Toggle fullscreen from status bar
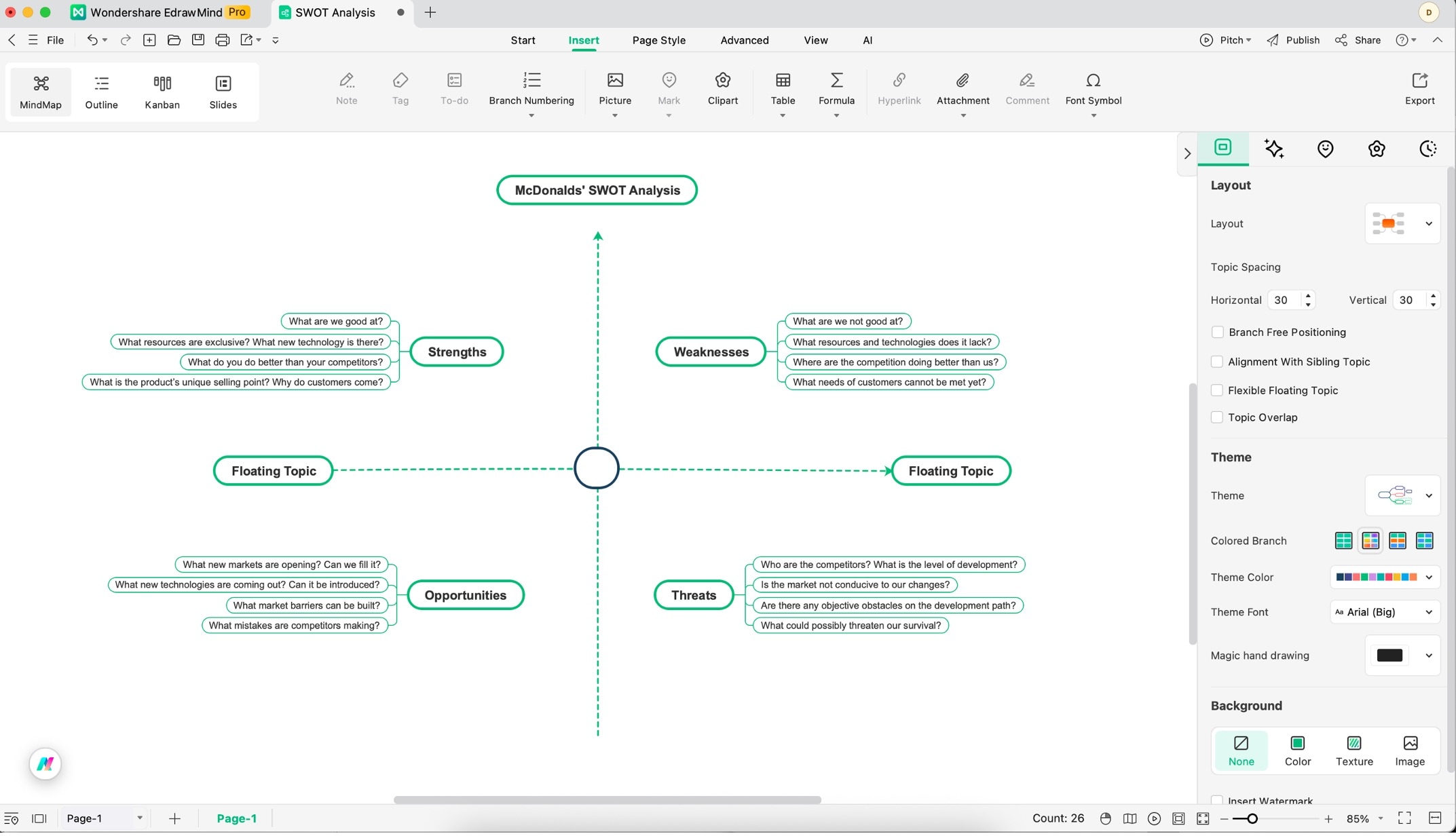The image size is (1456, 836). coord(1404,818)
